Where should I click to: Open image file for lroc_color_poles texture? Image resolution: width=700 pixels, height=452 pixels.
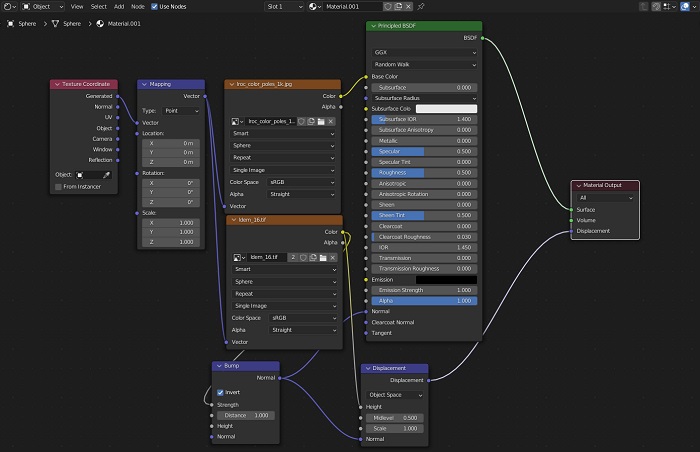321,121
